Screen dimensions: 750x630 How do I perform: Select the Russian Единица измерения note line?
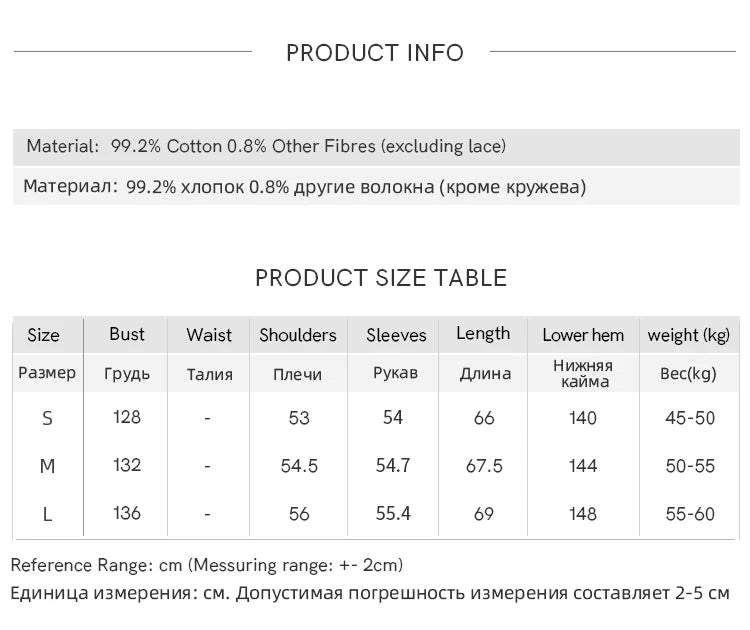click(x=370, y=593)
